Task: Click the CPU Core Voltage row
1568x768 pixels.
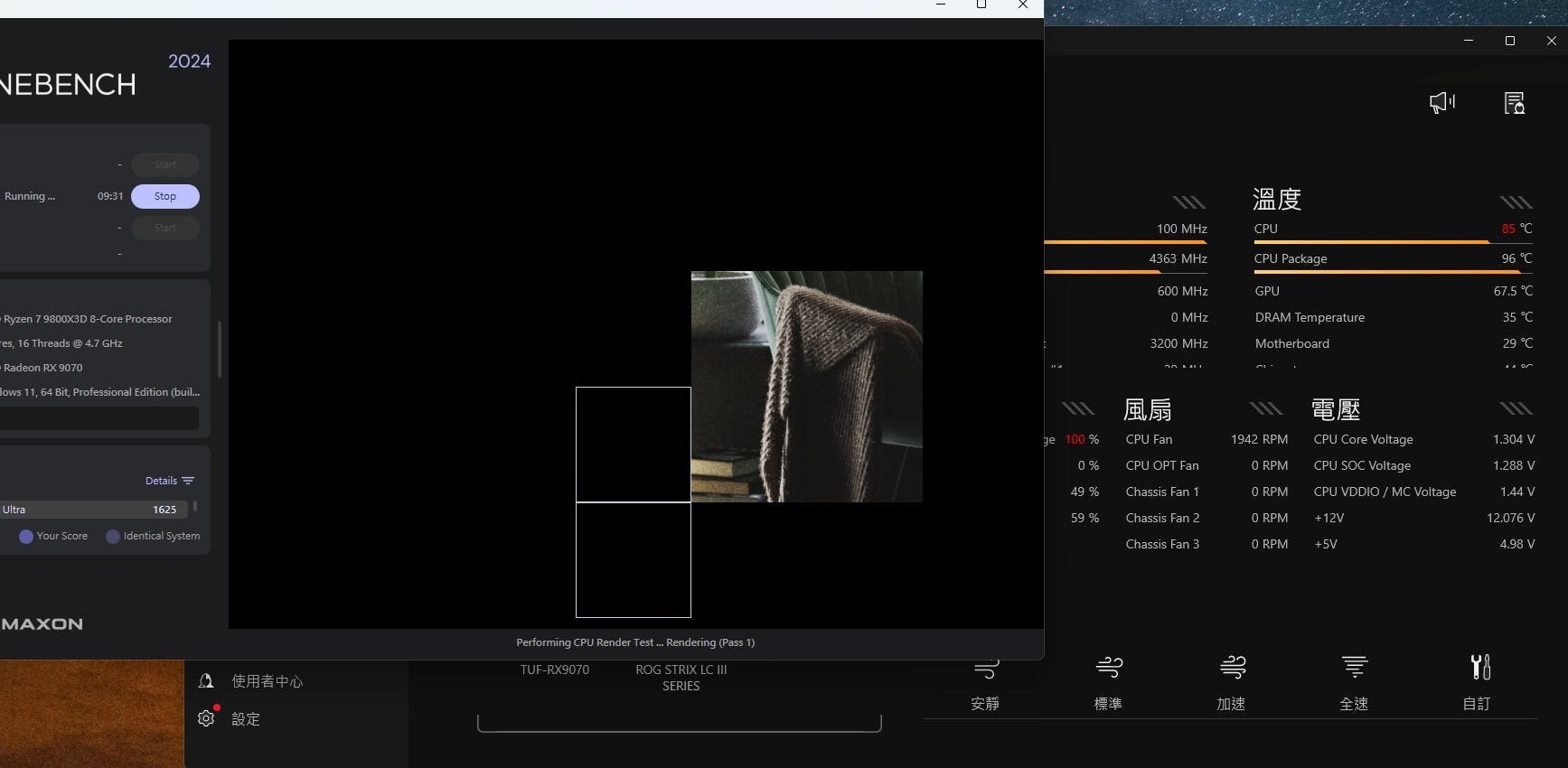Action: pos(1424,439)
